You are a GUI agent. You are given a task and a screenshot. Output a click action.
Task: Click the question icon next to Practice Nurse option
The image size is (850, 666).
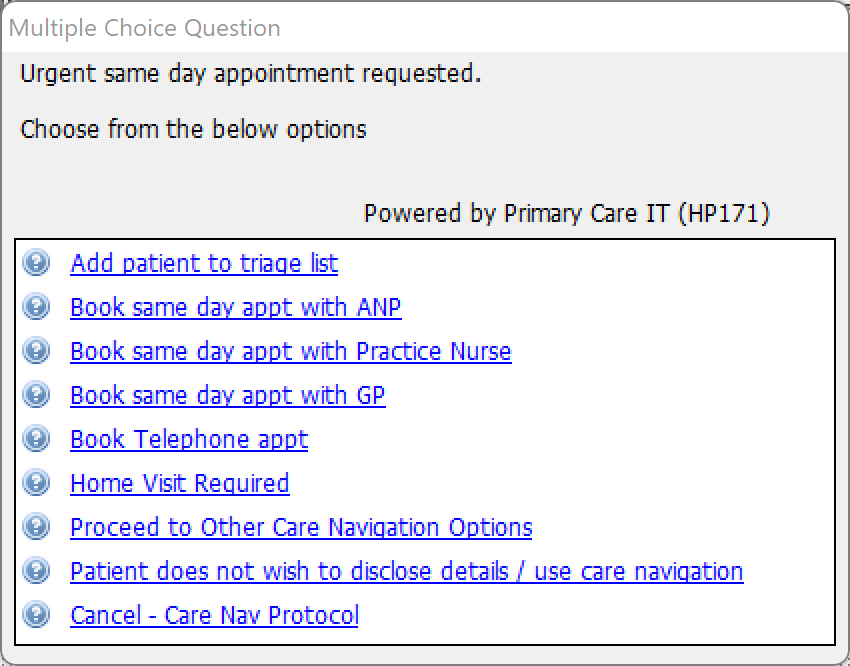point(36,351)
